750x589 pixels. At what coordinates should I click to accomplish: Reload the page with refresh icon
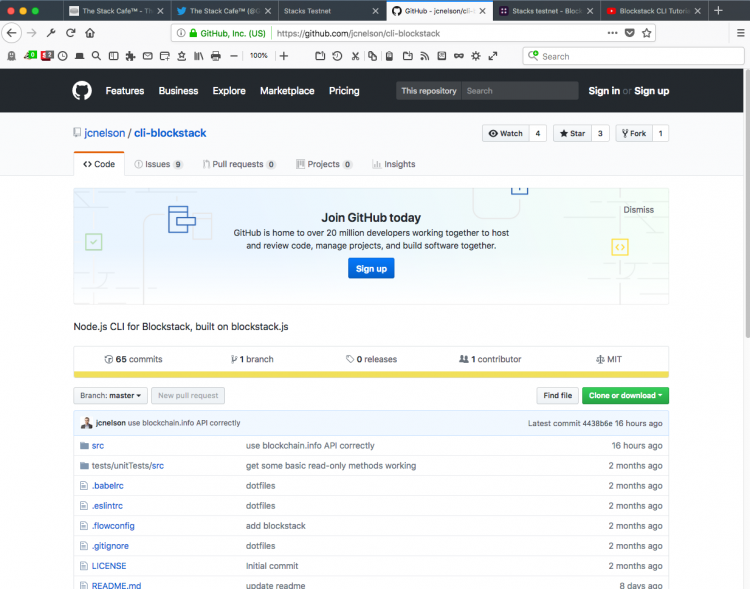71,33
